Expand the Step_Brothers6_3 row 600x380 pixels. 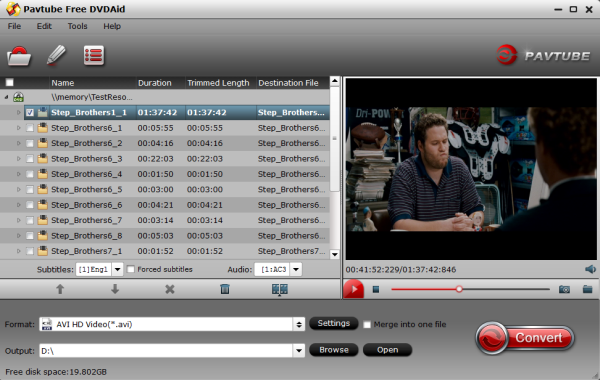pos(18,159)
